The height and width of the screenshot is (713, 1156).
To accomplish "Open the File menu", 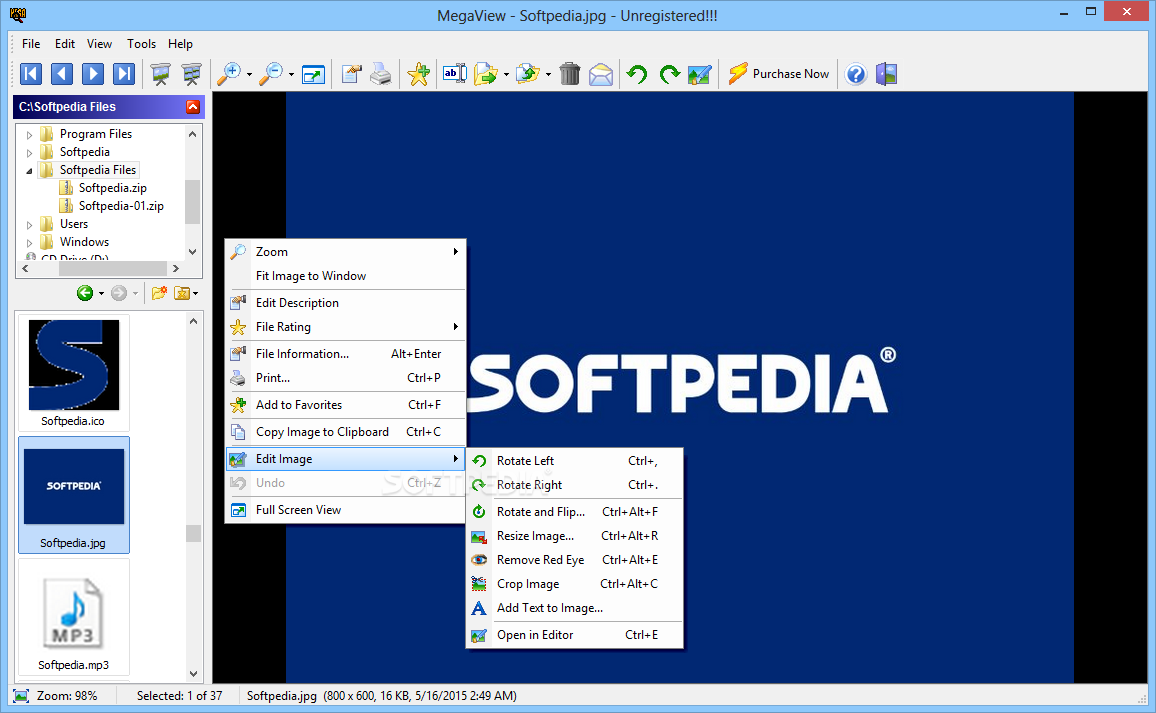I will [x=31, y=44].
